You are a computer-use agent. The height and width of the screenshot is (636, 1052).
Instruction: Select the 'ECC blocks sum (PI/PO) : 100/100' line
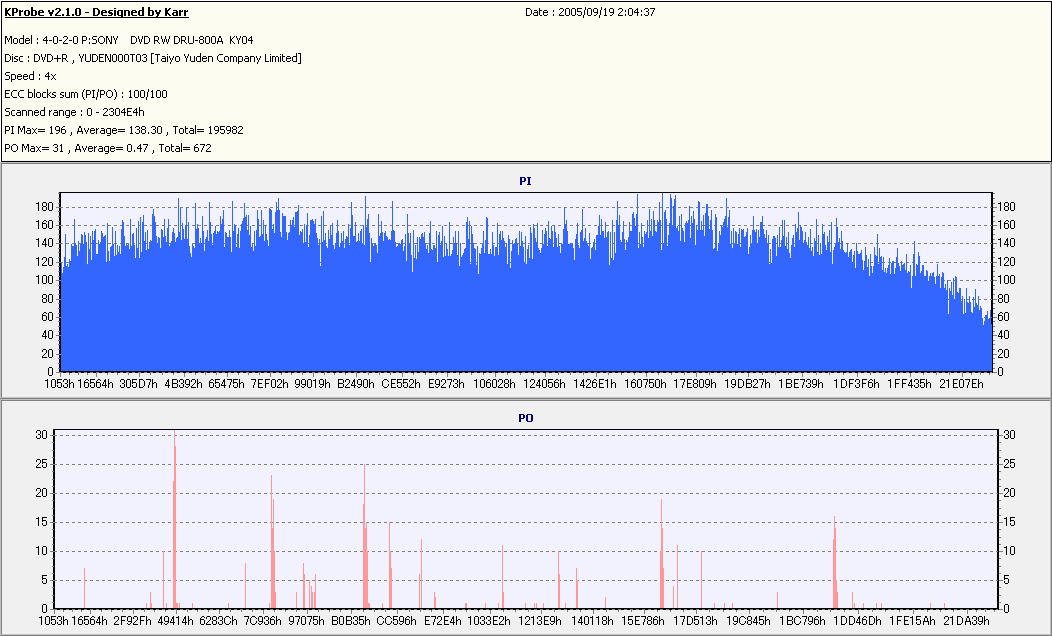point(86,95)
